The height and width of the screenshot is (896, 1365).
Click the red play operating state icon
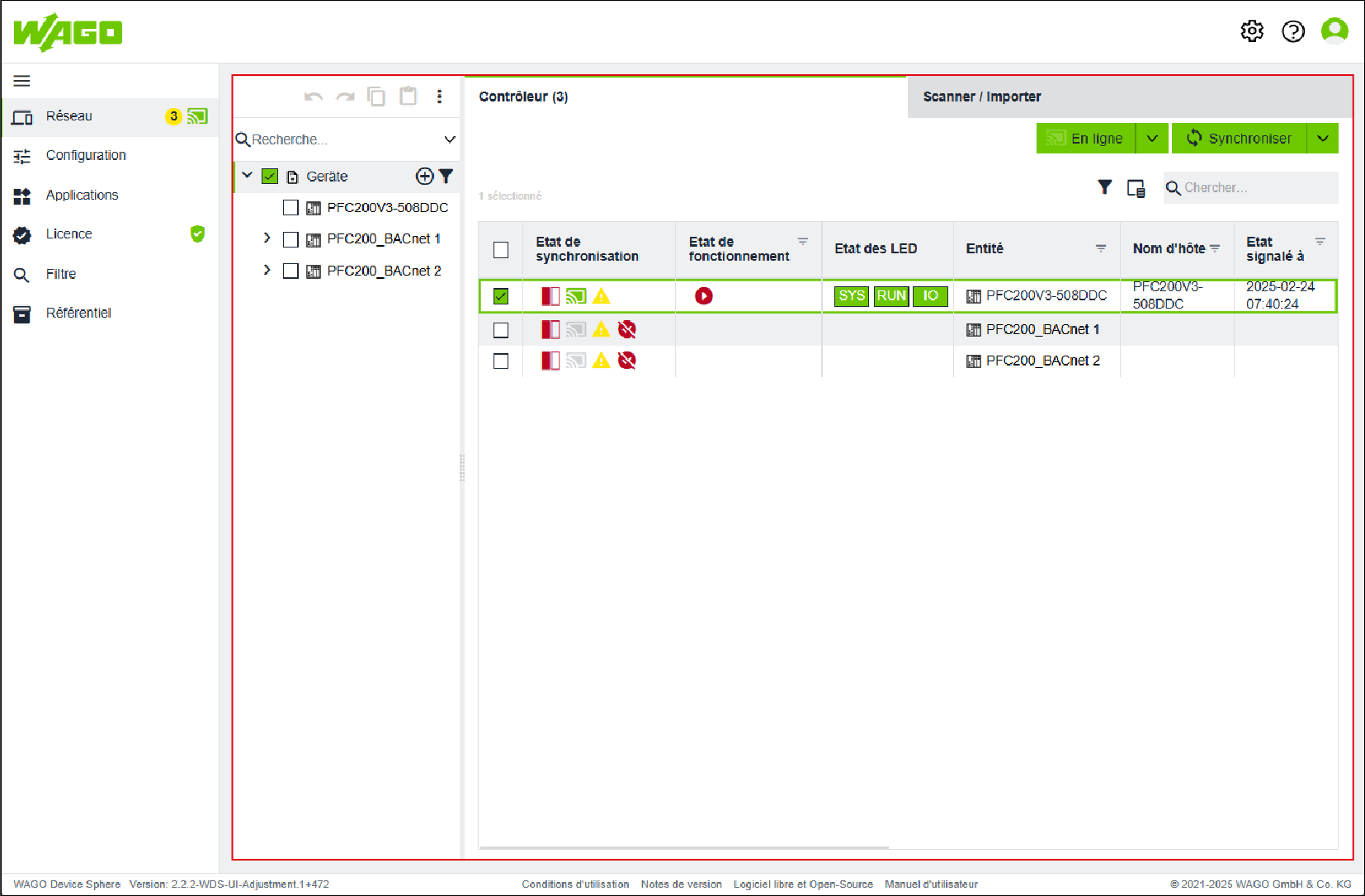(x=703, y=295)
